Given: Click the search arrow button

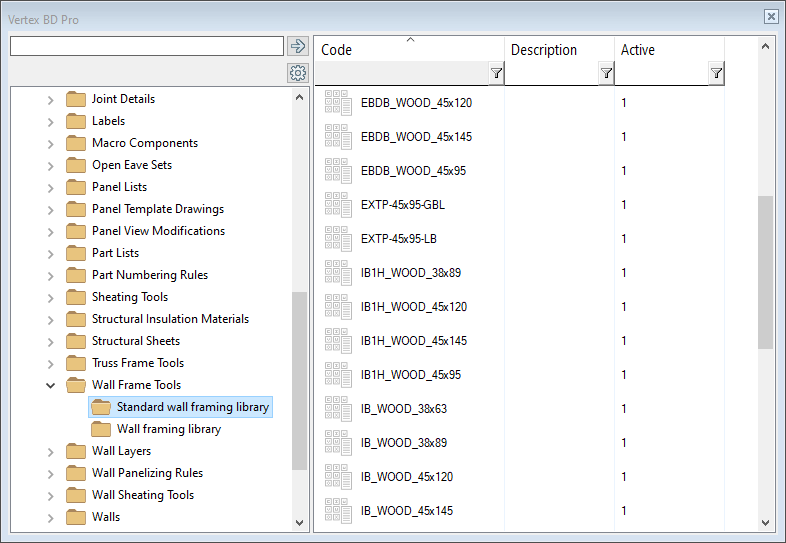Looking at the screenshot, I should [x=297, y=46].
